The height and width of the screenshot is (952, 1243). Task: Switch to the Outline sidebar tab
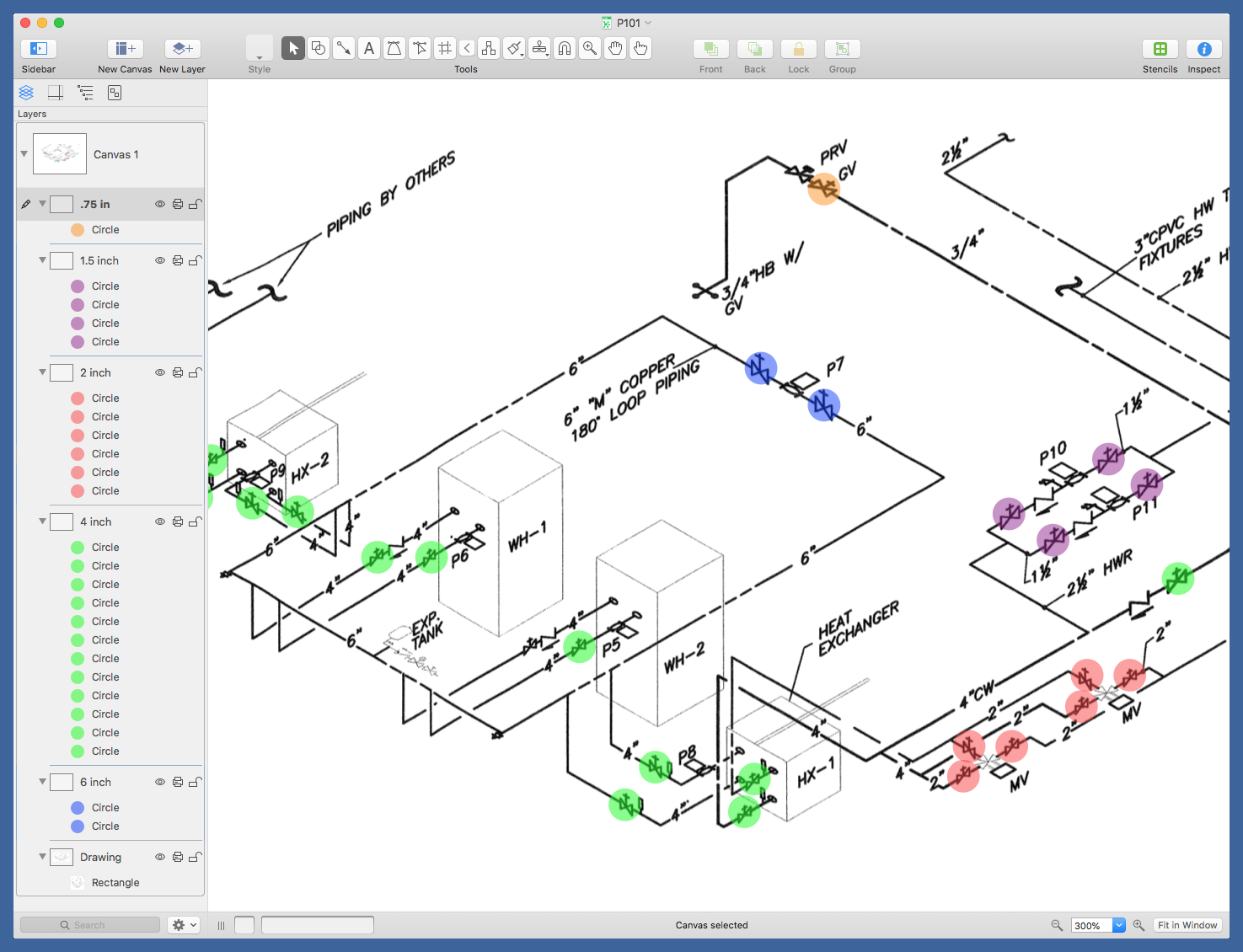pyautogui.click(x=85, y=93)
